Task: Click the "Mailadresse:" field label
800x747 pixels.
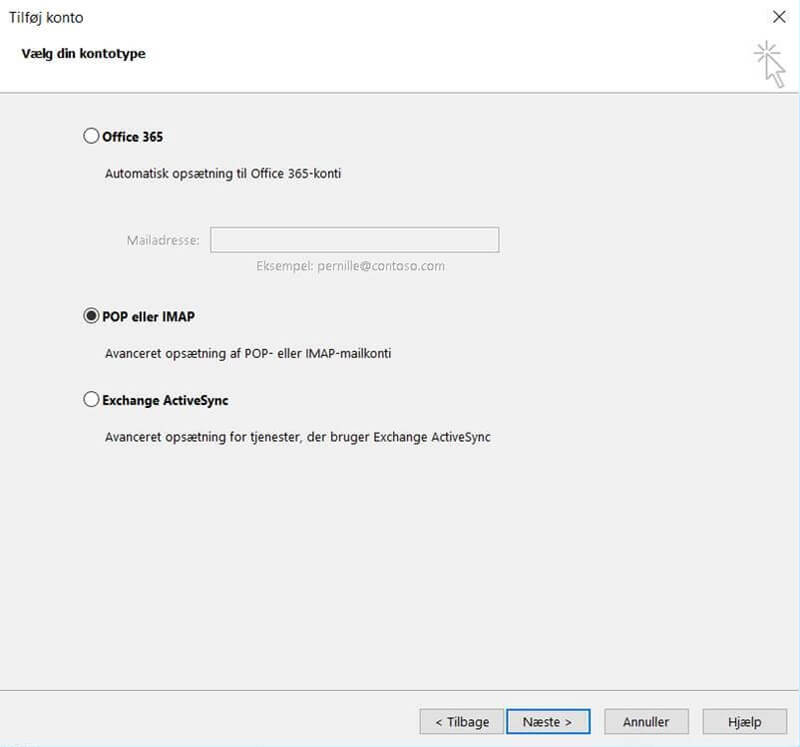Action: point(163,241)
